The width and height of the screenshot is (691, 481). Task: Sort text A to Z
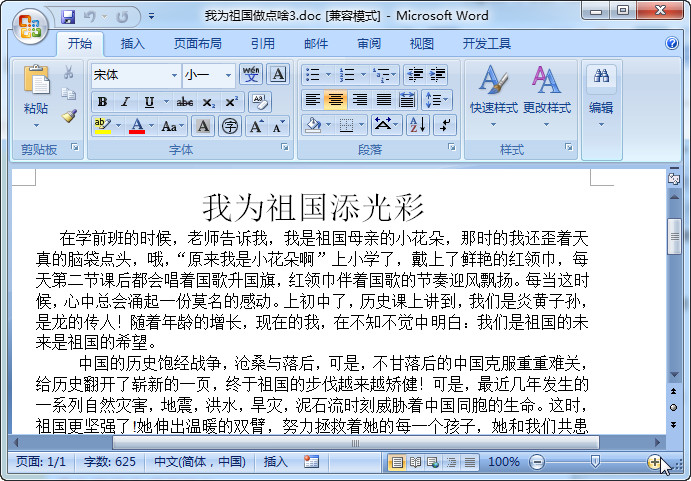[417, 125]
